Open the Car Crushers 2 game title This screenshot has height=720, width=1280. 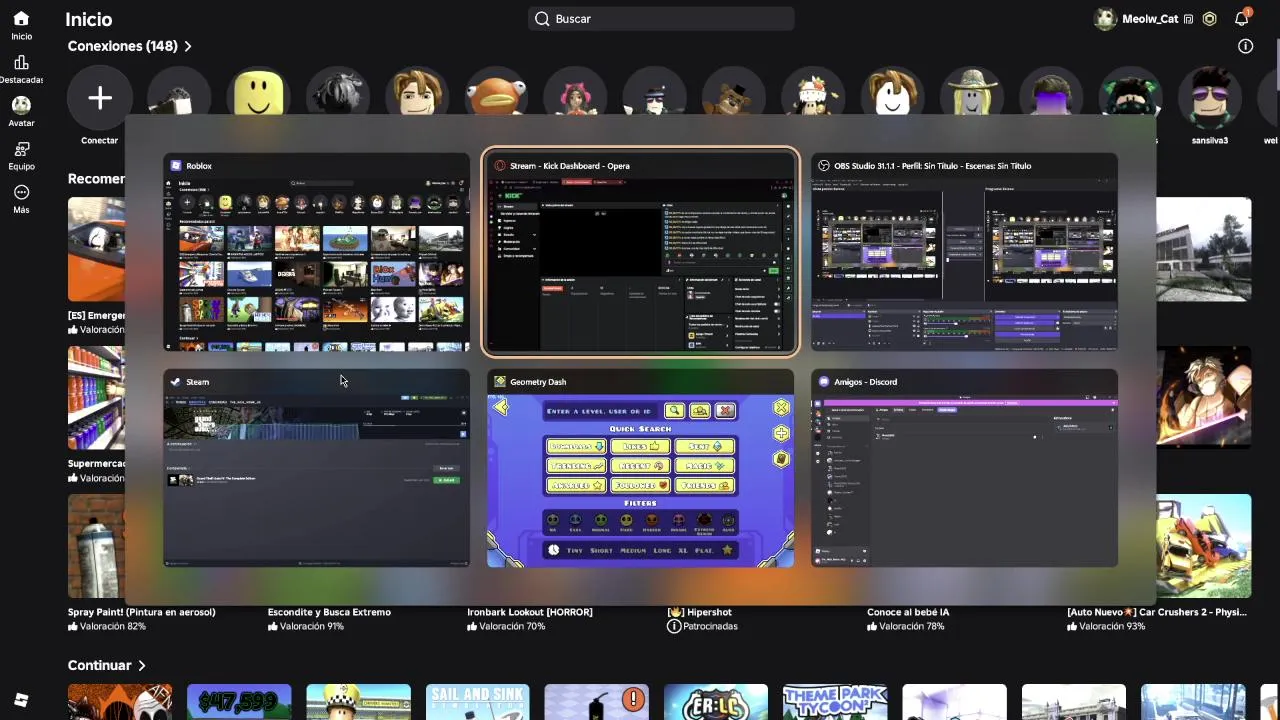click(1156, 612)
